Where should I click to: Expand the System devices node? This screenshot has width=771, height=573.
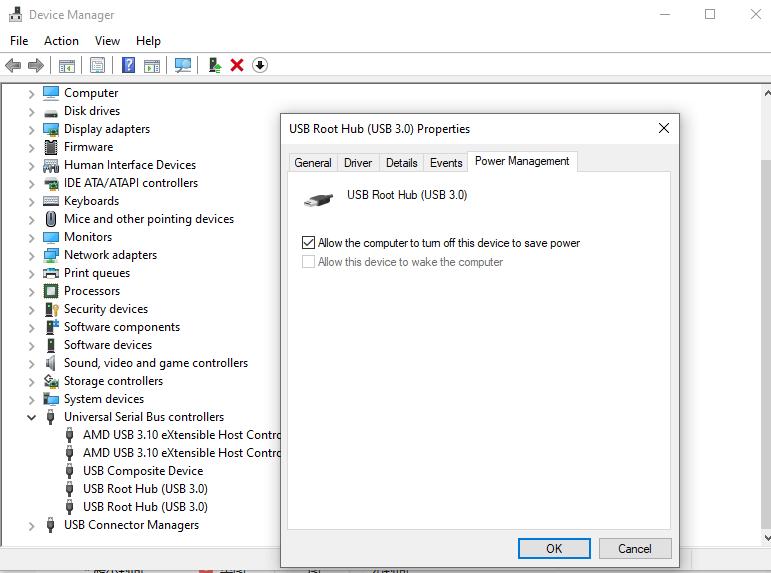[x=31, y=400]
